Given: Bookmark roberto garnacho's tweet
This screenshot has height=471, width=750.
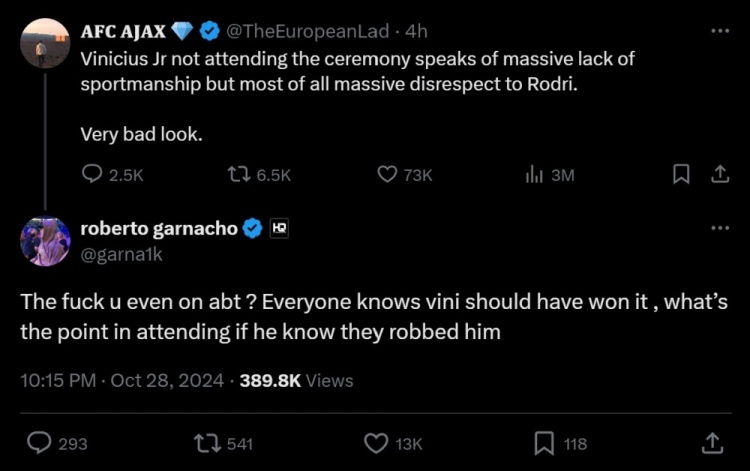Looking at the screenshot, I should point(544,442).
